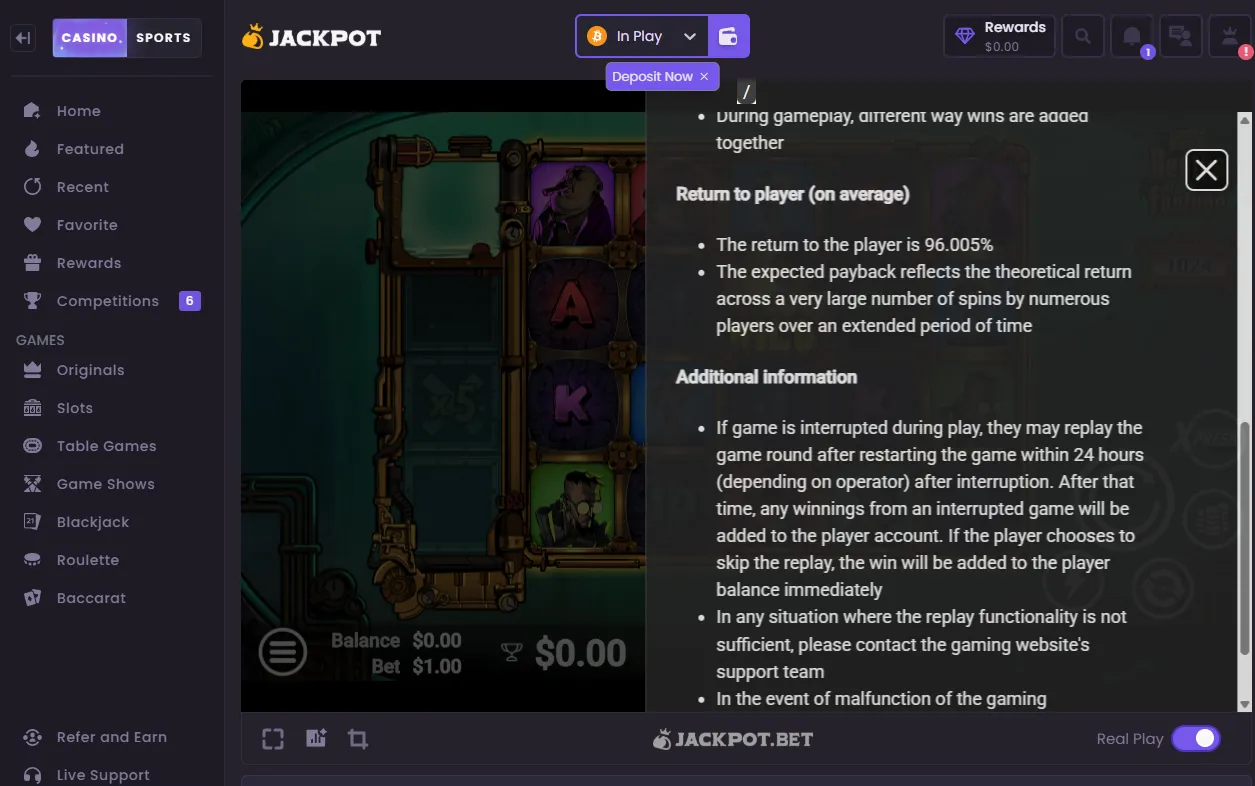Image resolution: width=1255 pixels, height=786 pixels.
Task: Open the user profile icon
Action: (x=1230, y=37)
